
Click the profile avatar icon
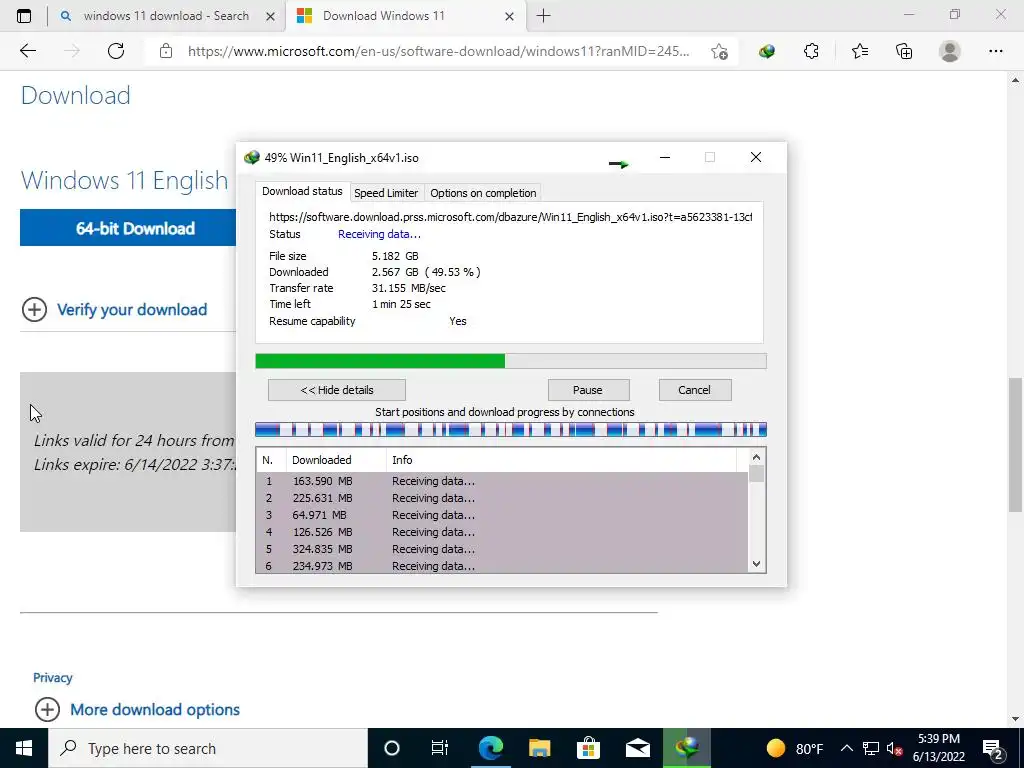coord(950,51)
